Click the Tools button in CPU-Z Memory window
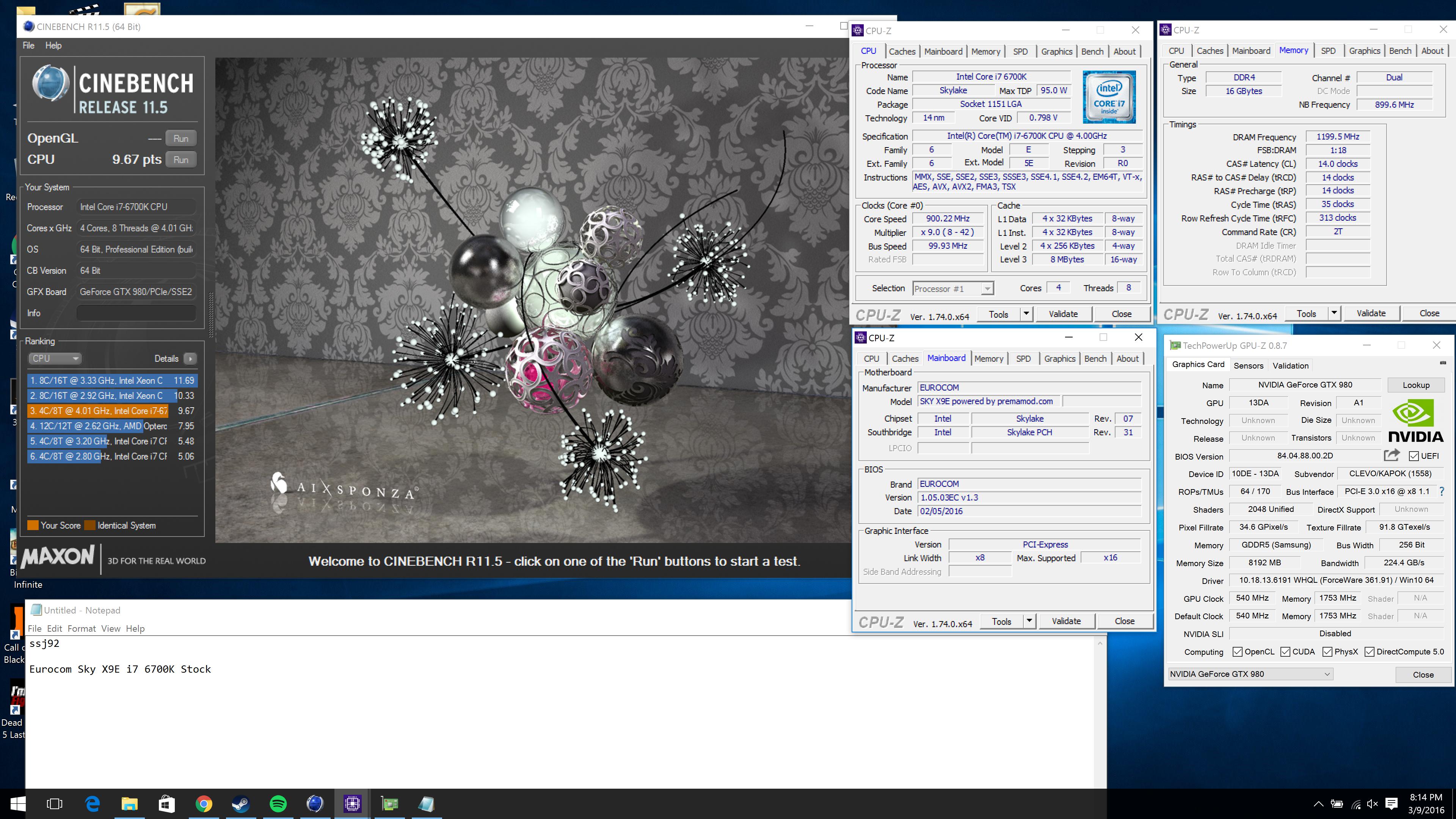This screenshot has width=1456, height=819. (1306, 313)
